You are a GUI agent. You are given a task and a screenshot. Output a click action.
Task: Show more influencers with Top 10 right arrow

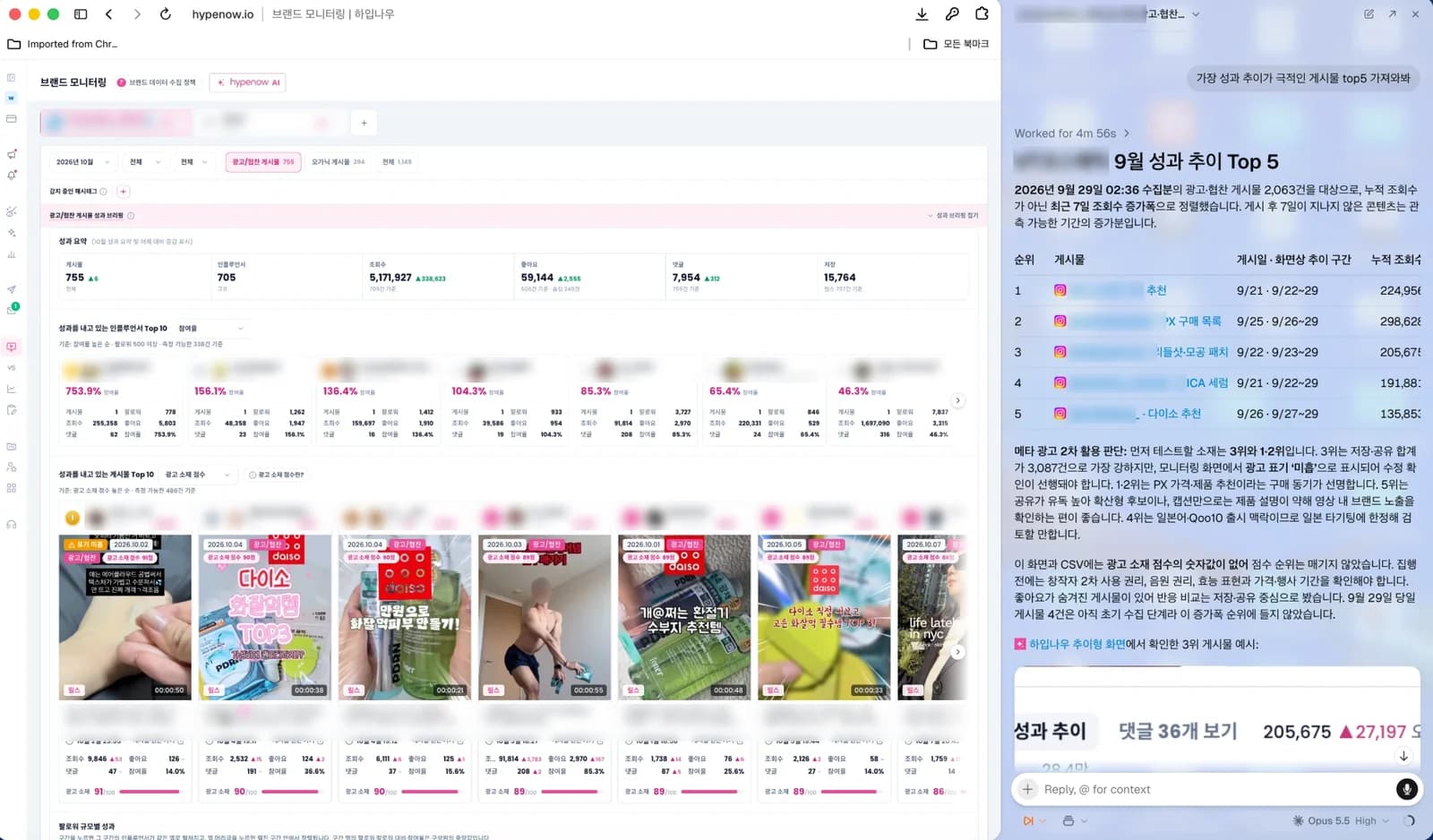[957, 400]
